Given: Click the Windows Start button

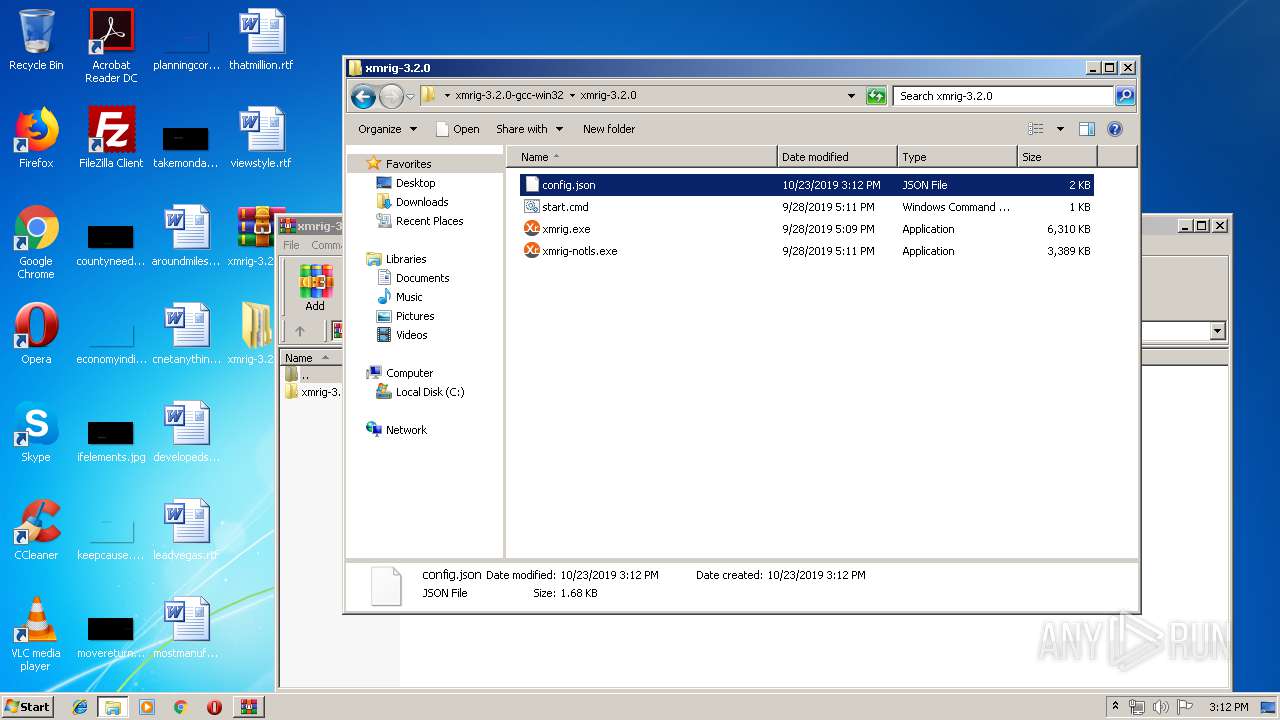Looking at the screenshot, I should (x=27, y=706).
